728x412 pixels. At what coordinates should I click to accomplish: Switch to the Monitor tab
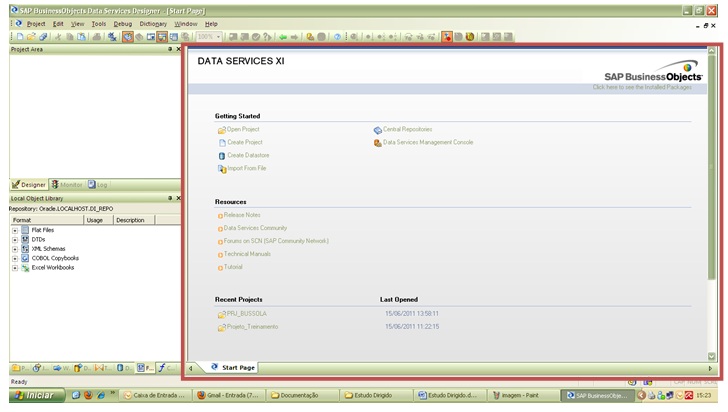67,185
